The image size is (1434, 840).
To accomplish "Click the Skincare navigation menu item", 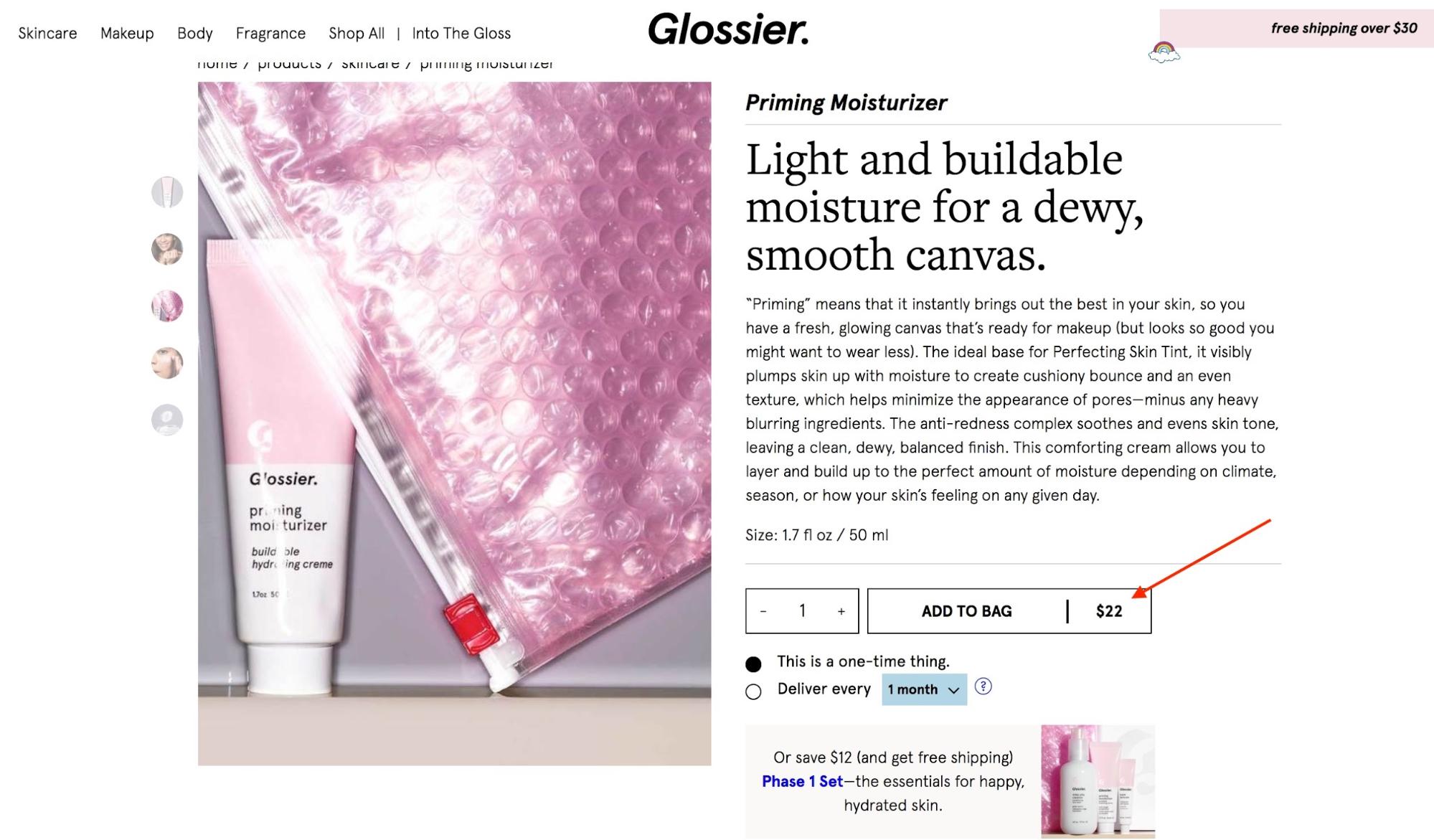I will 47,33.
